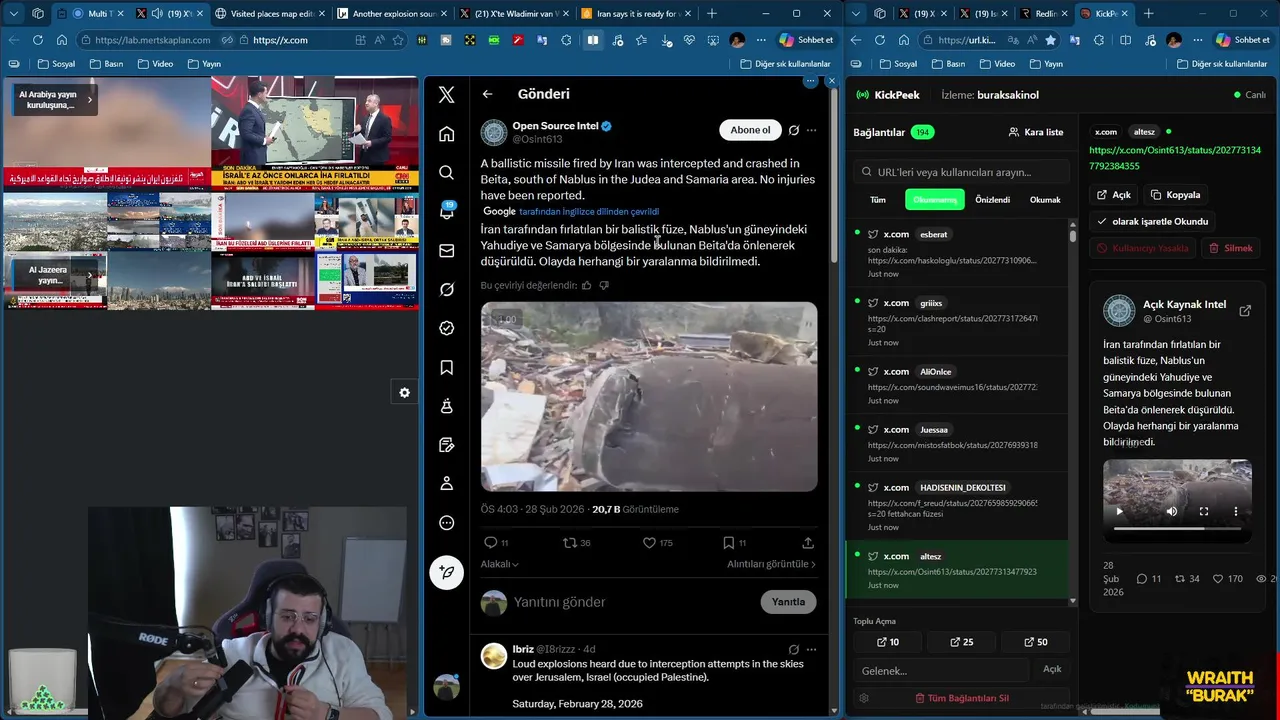Open tab actions dropdown in left browser
The height and width of the screenshot is (720, 1280).
click(x=14, y=14)
